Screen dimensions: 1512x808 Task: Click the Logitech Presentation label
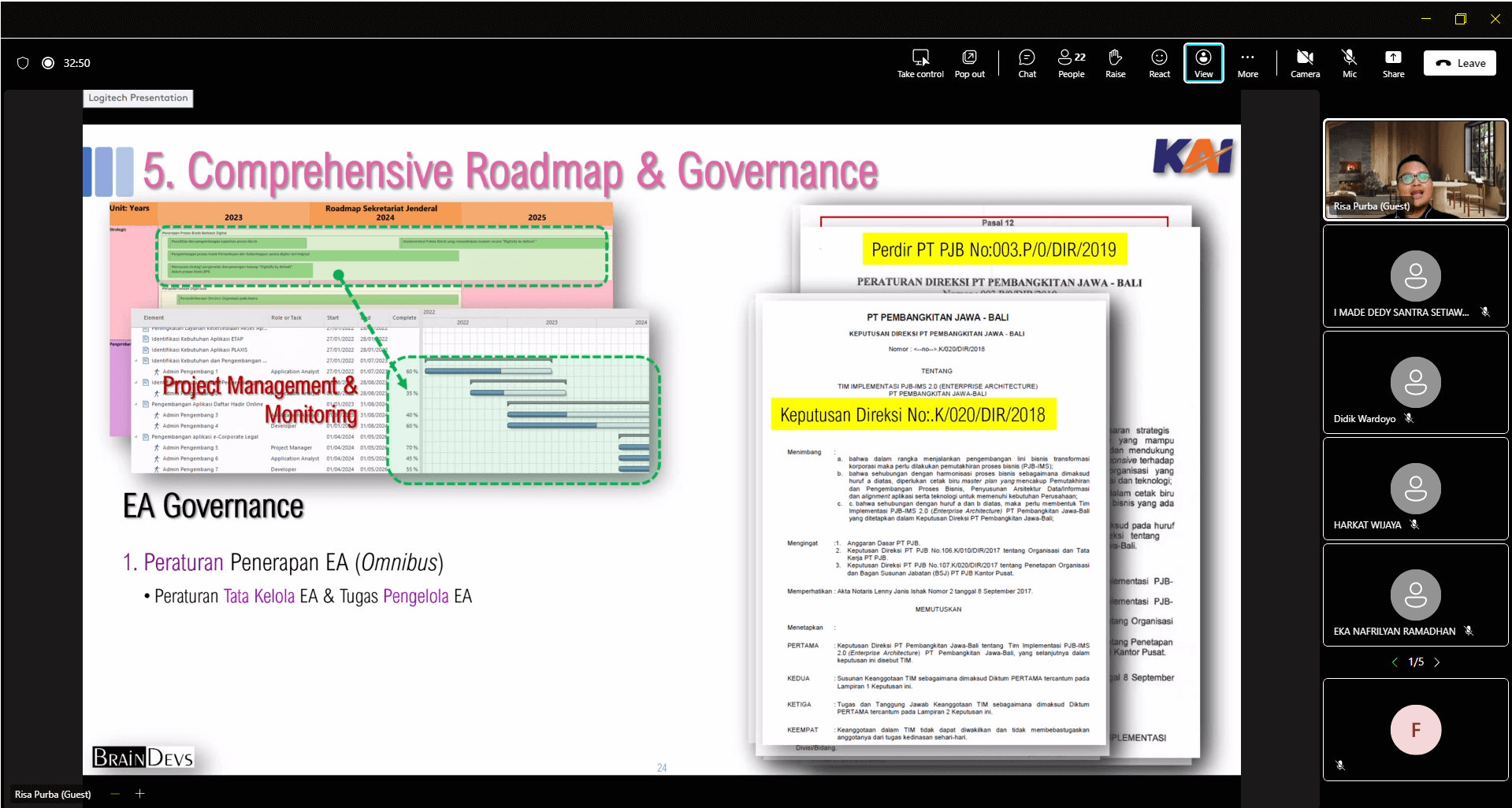coord(138,98)
